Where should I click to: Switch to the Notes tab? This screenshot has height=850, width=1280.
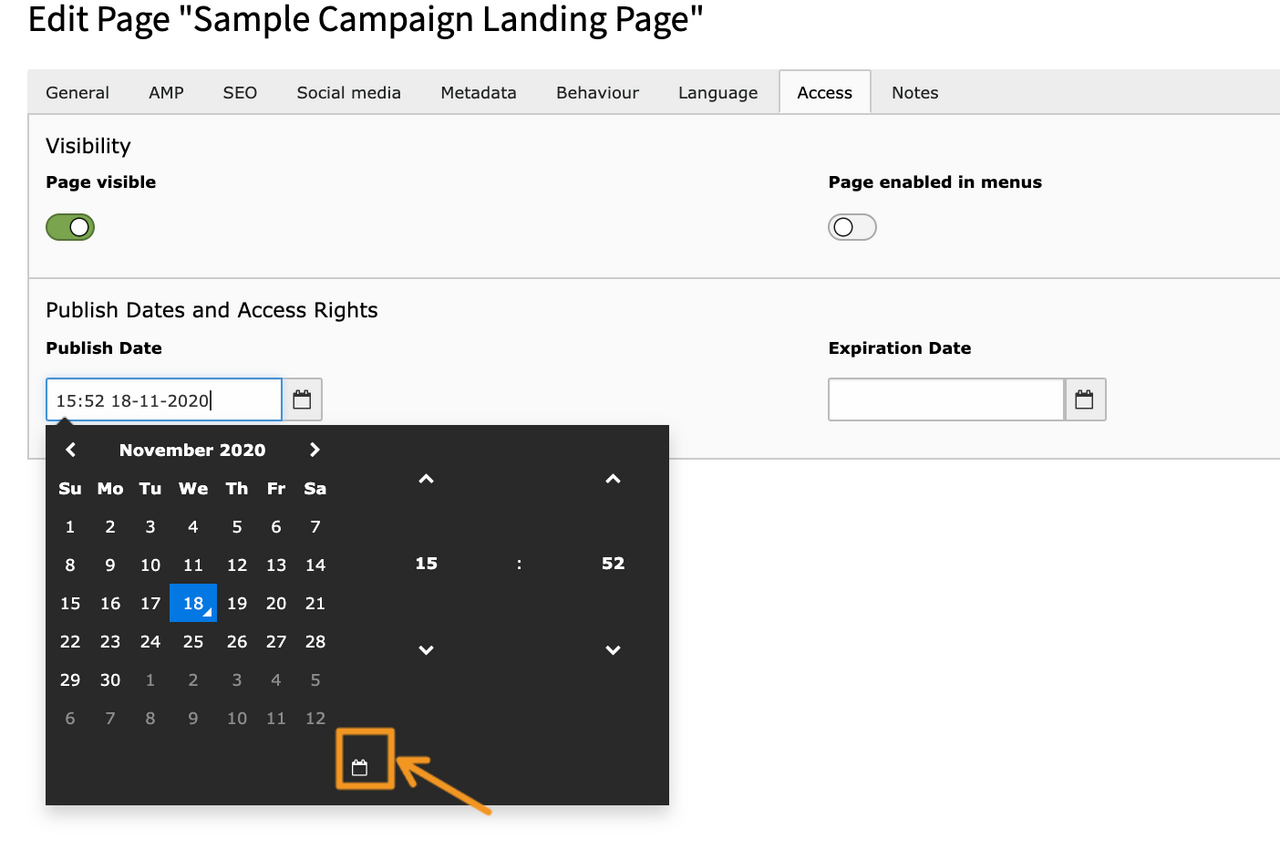pos(914,92)
